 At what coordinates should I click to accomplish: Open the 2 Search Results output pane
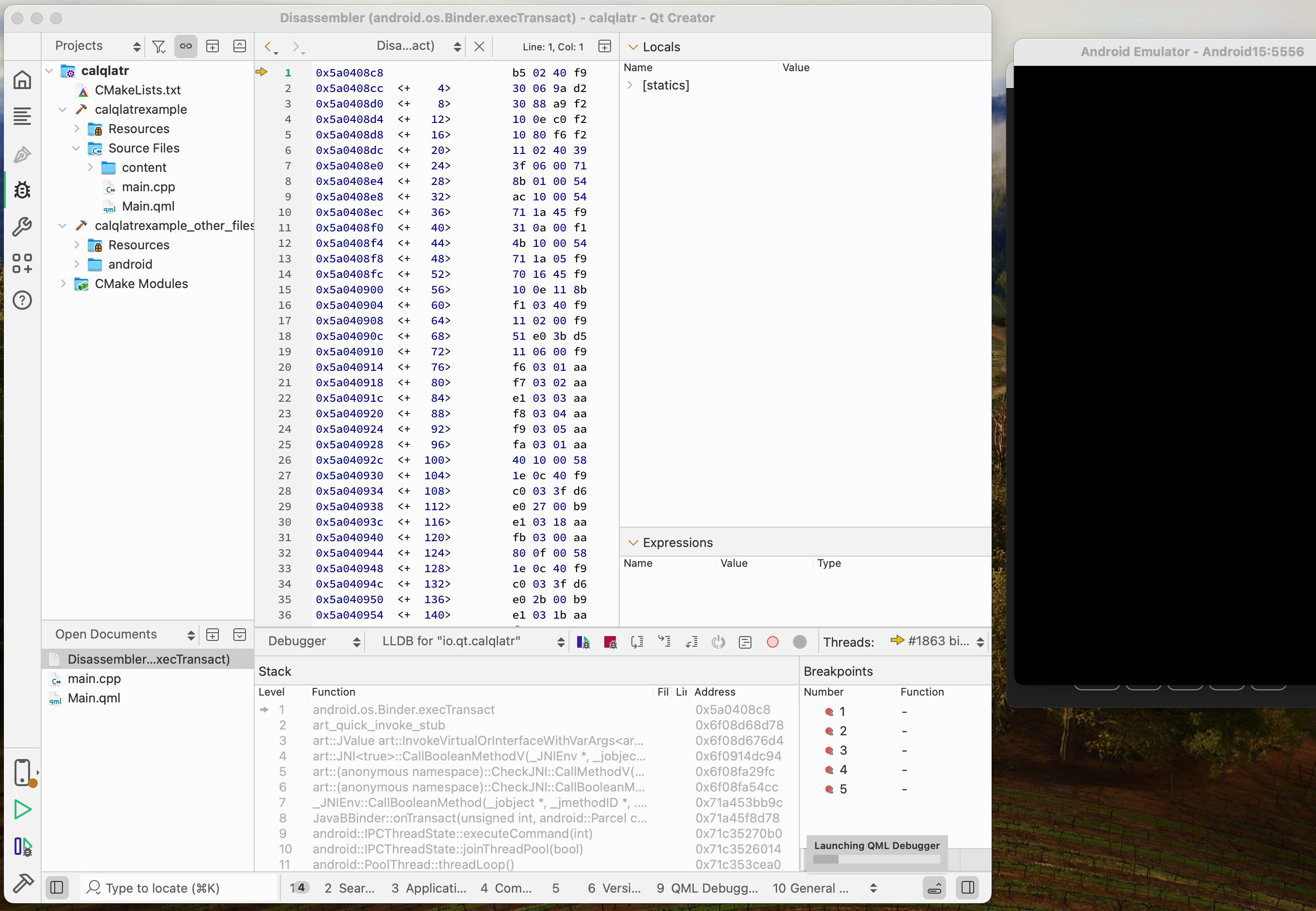tap(350, 888)
